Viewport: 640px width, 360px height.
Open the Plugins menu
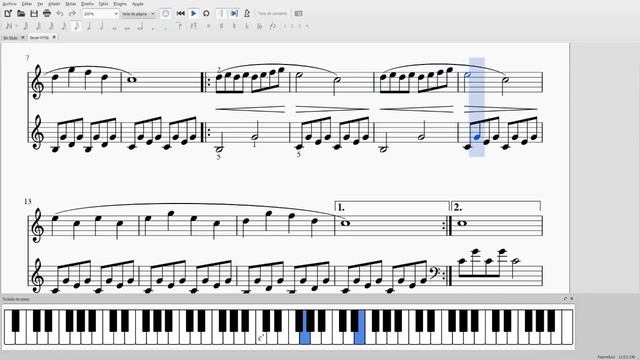[x=120, y=4]
